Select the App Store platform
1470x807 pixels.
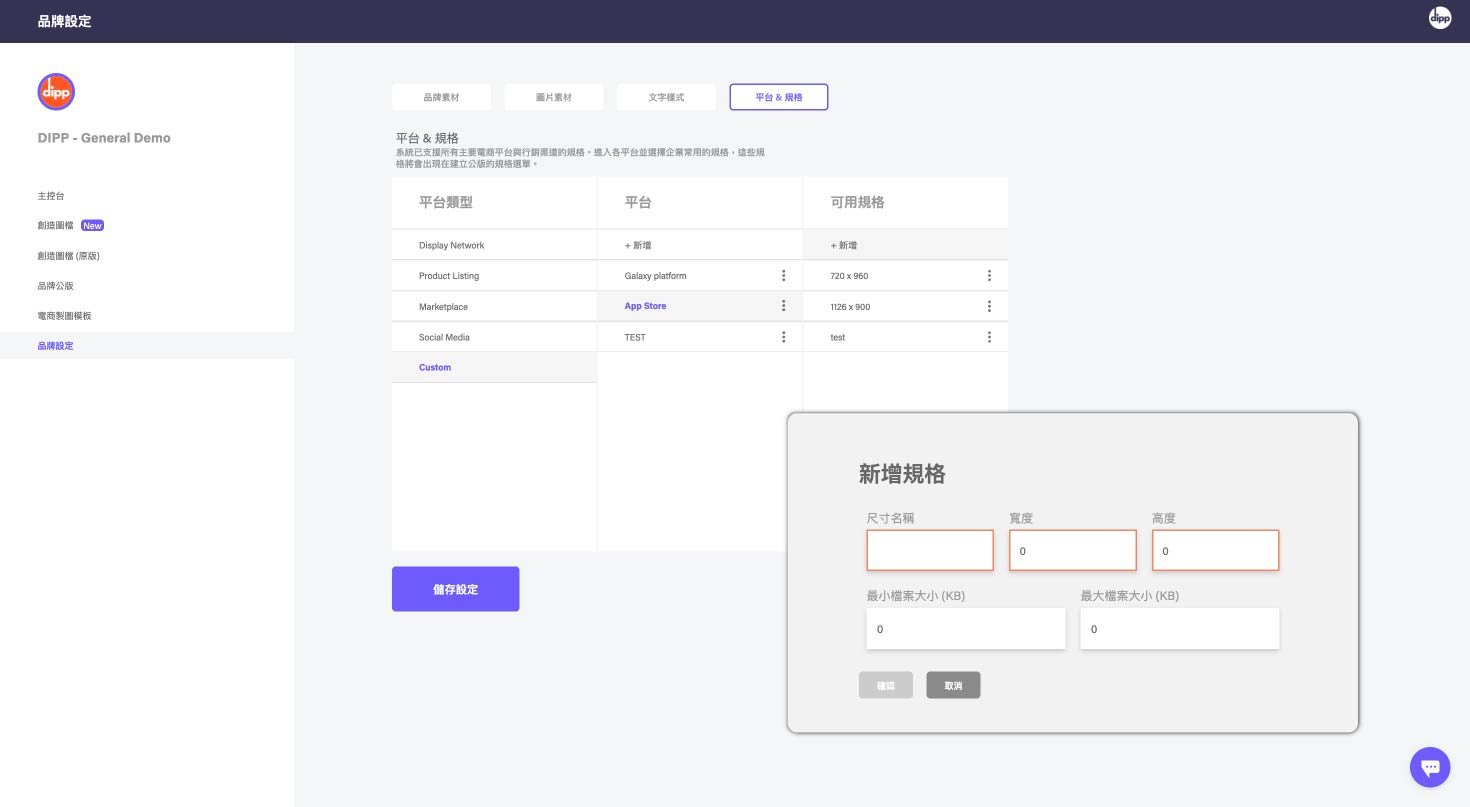click(x=699, y=306)
